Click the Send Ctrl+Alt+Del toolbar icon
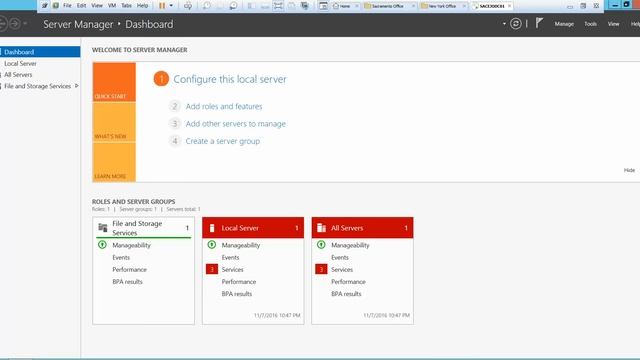This screenshot has width=640, height=360. [188, 6]
